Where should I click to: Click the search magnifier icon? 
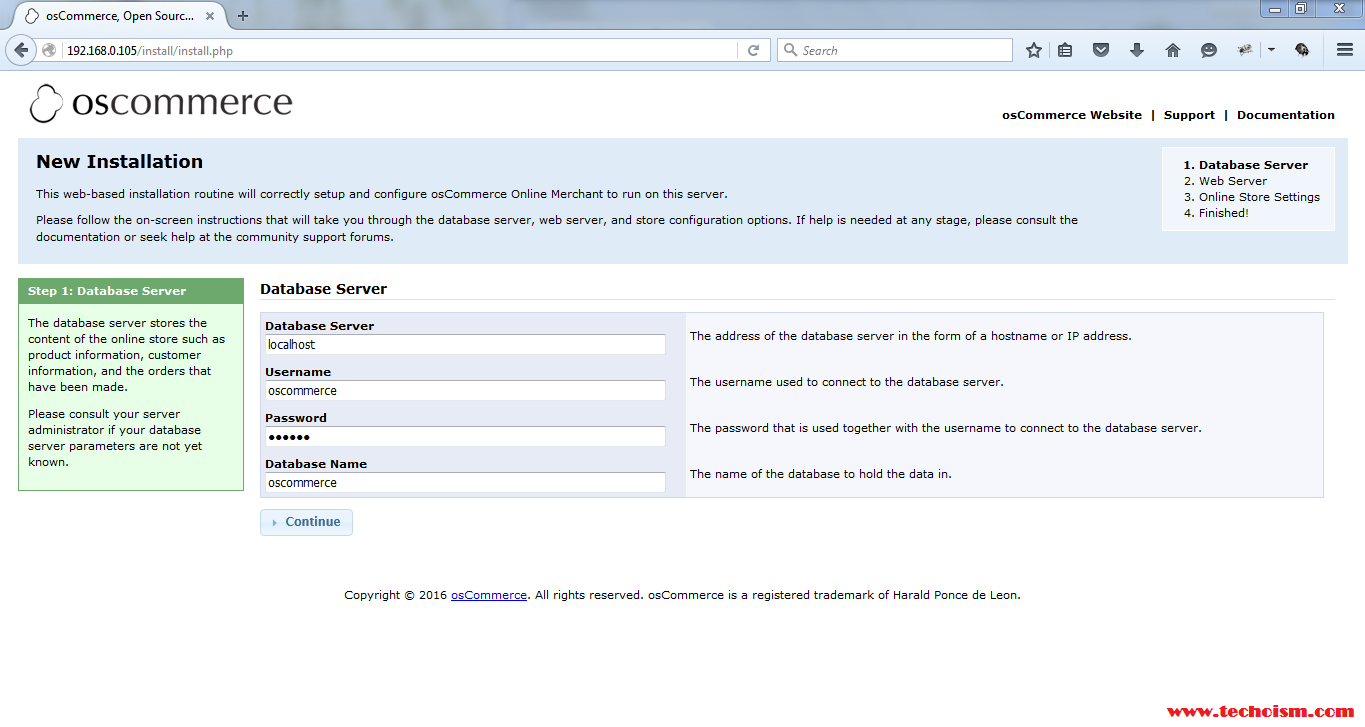[790, 50]
